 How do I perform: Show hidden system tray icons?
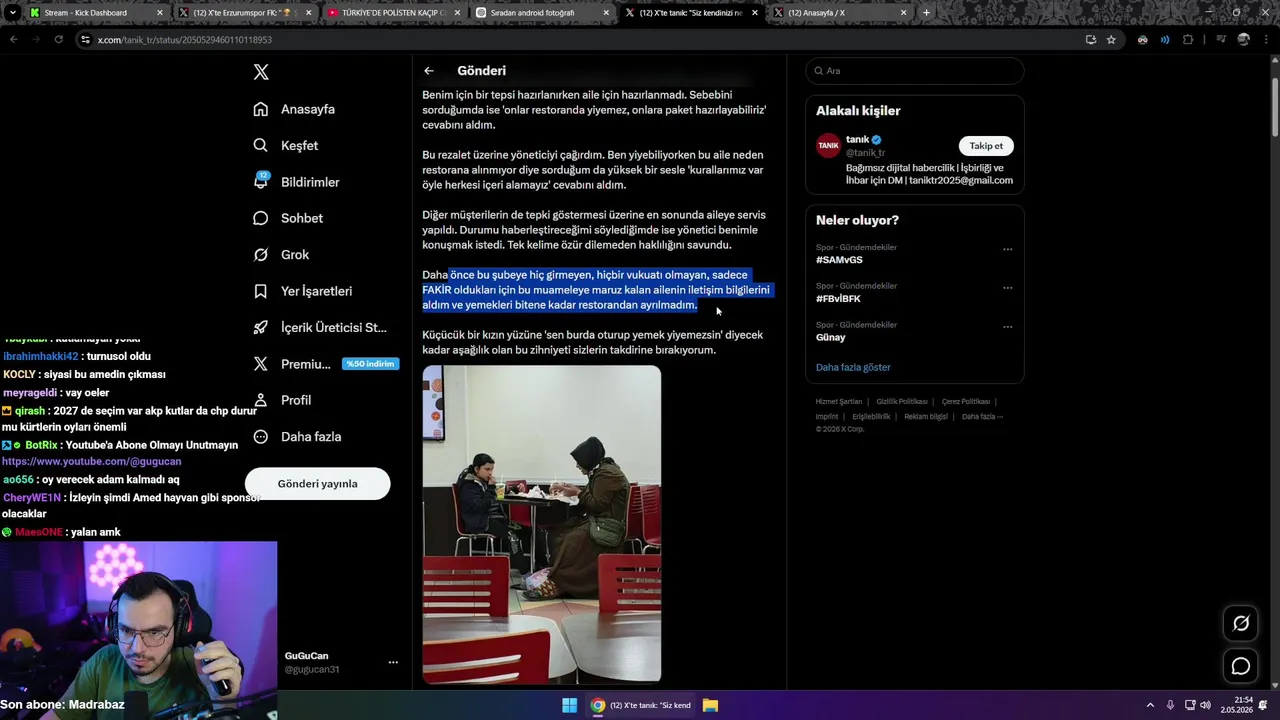pyautogui.click(x=1150, y=705)
